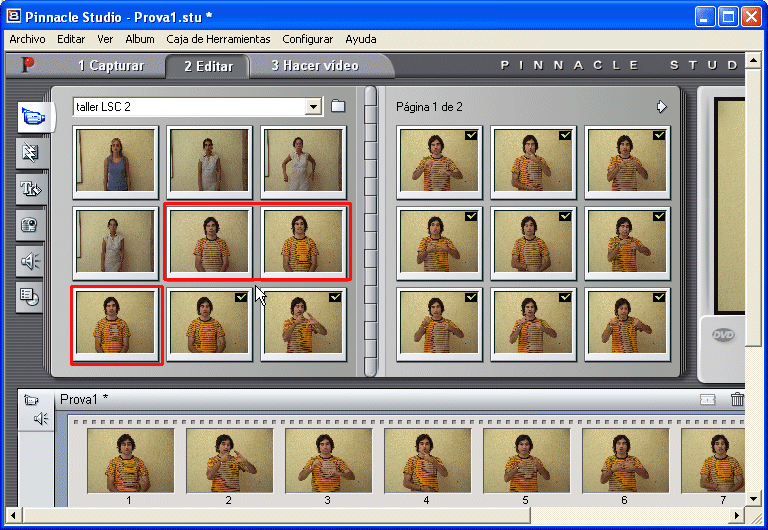768x530 pixels.
Task: Click the Pinnacle logo help icon
Action: (28, 65)
